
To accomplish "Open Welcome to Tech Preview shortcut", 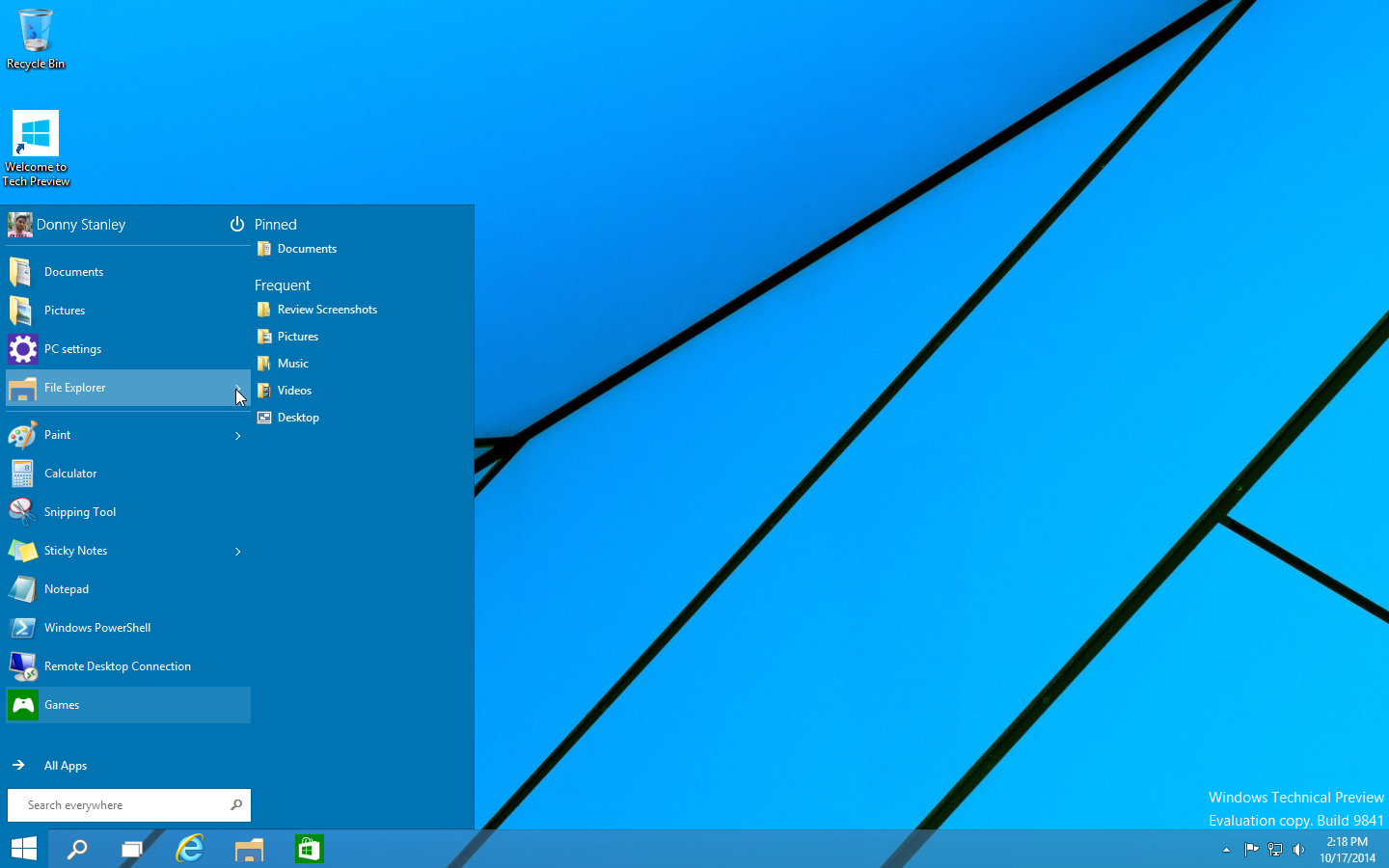I will coord(36,147).
